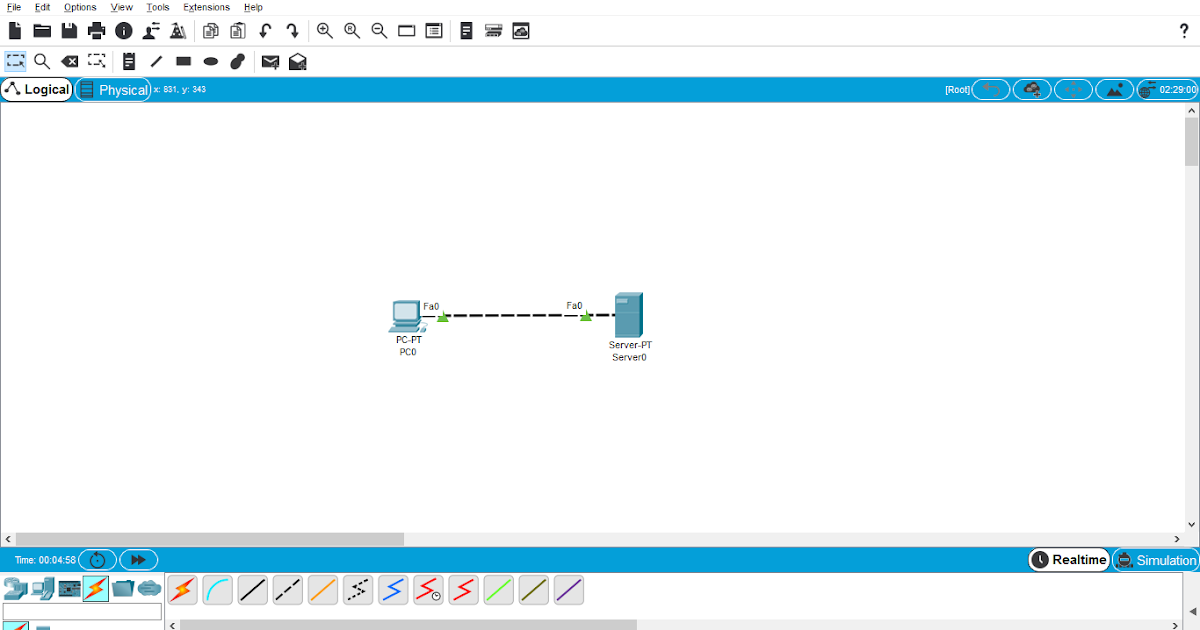Open the Extensions menu
The height and width of the screenshot is (630, 1200).
[206, 7]
